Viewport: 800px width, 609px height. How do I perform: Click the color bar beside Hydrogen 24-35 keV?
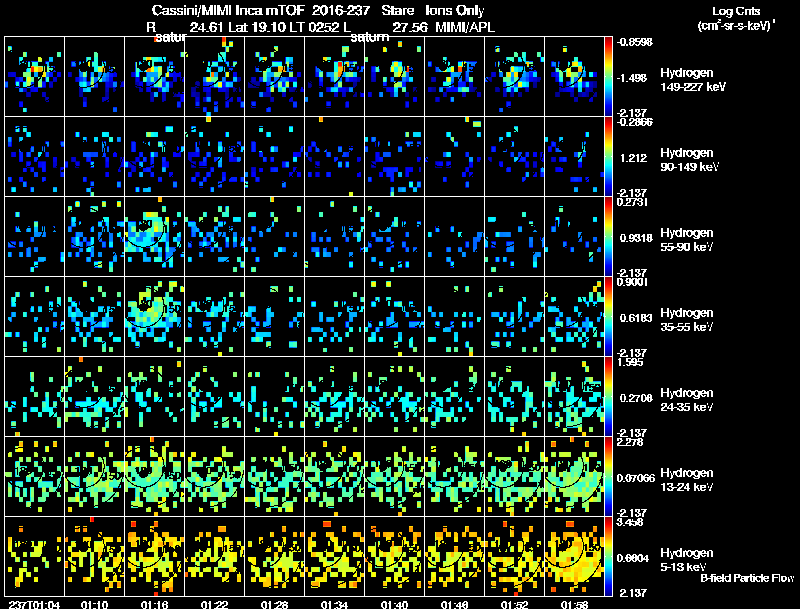(608, 396)
